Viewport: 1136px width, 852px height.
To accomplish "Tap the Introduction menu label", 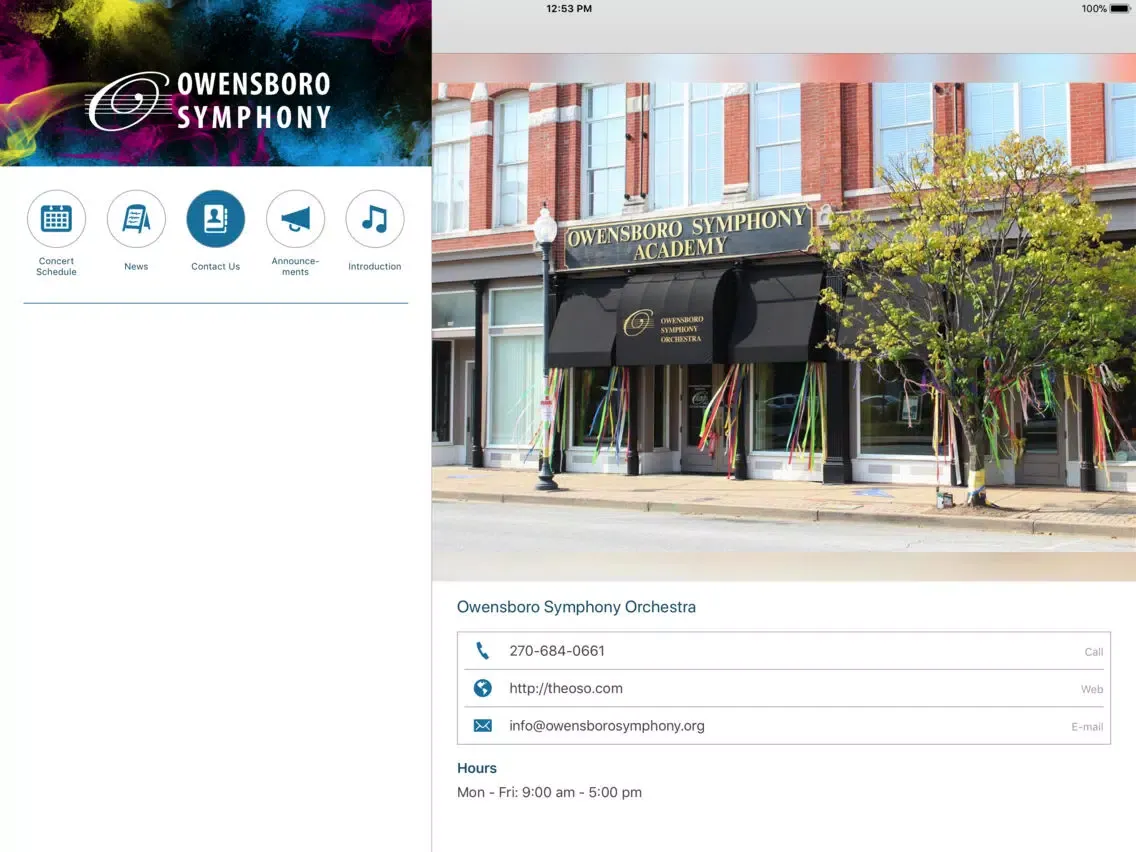I will [375, 267].
